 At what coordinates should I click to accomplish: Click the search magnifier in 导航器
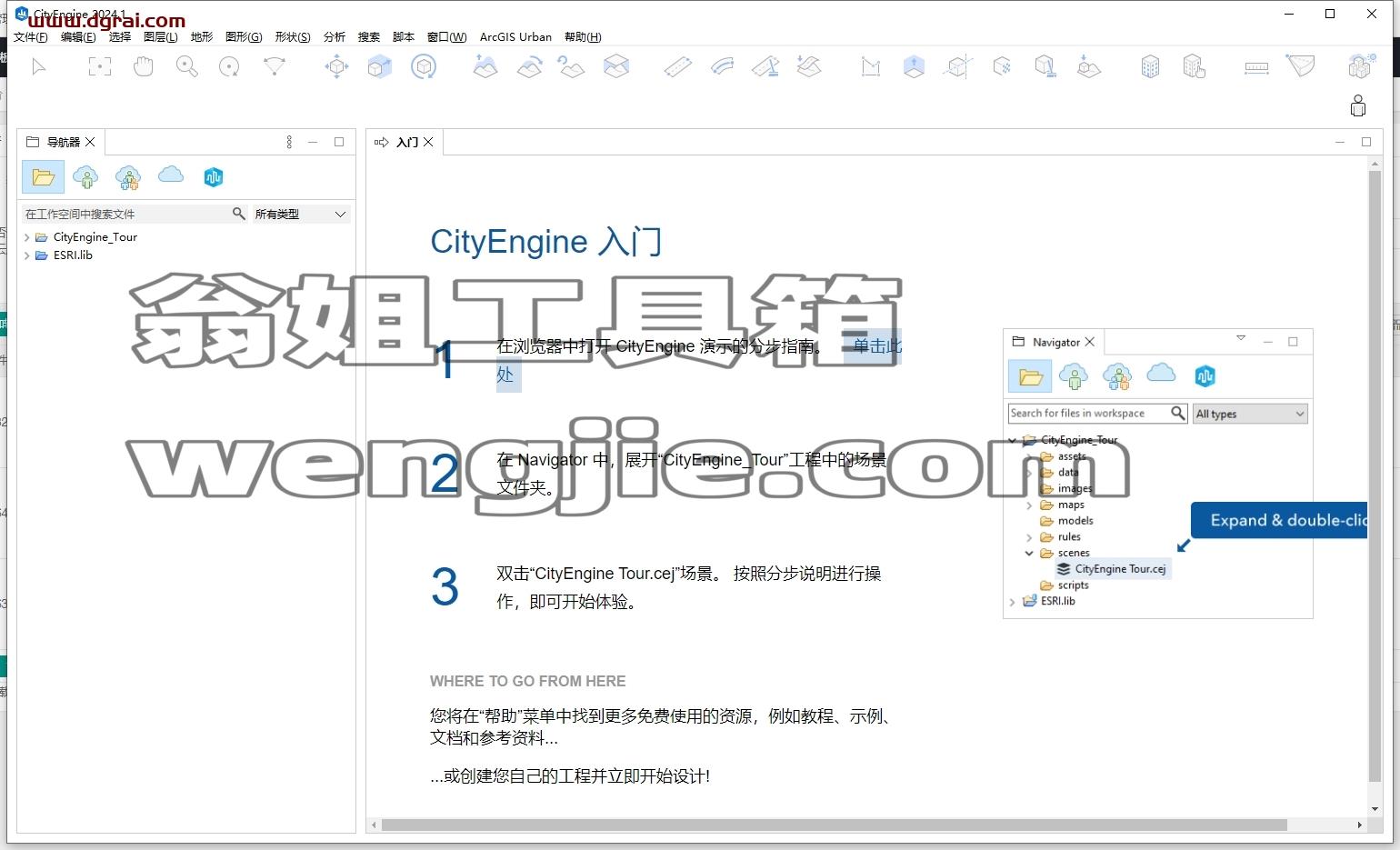[x=239, y=214]
